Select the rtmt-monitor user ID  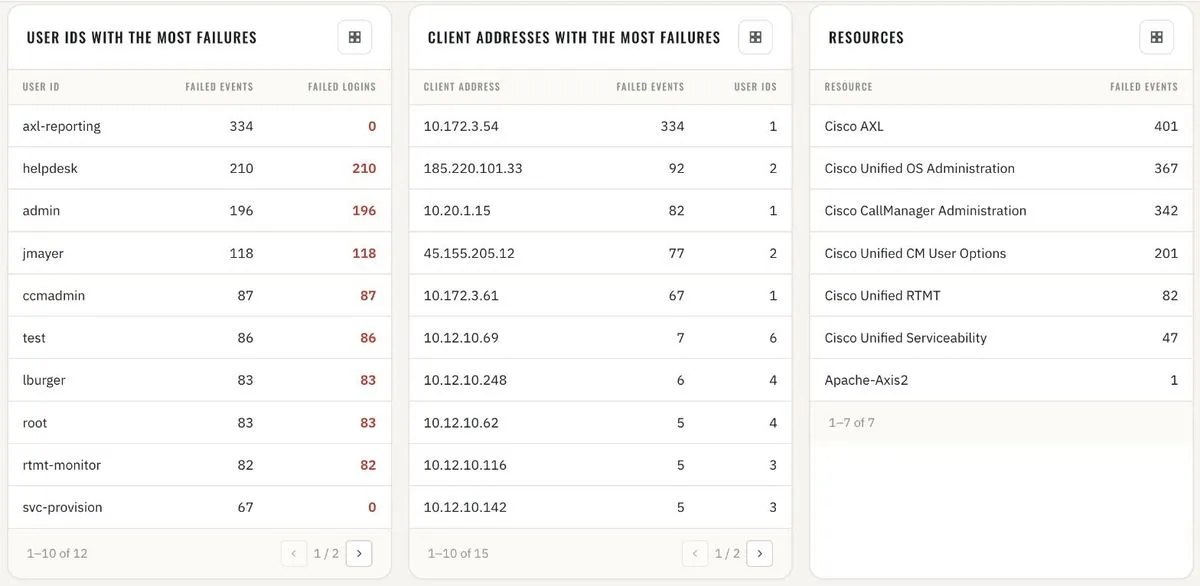click(62, 465)
